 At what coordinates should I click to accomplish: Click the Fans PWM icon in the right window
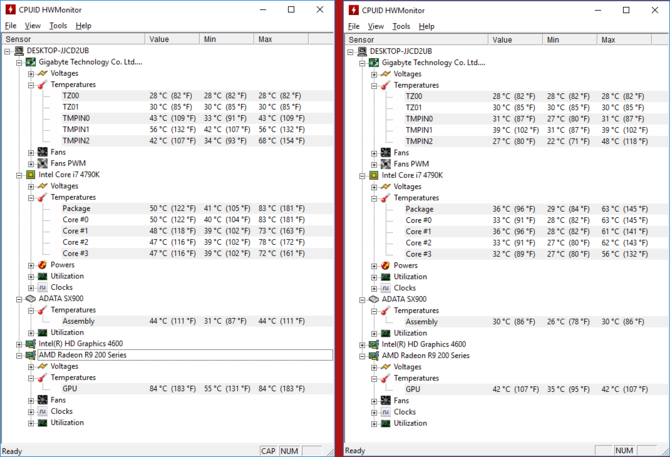tap(385, 164)
